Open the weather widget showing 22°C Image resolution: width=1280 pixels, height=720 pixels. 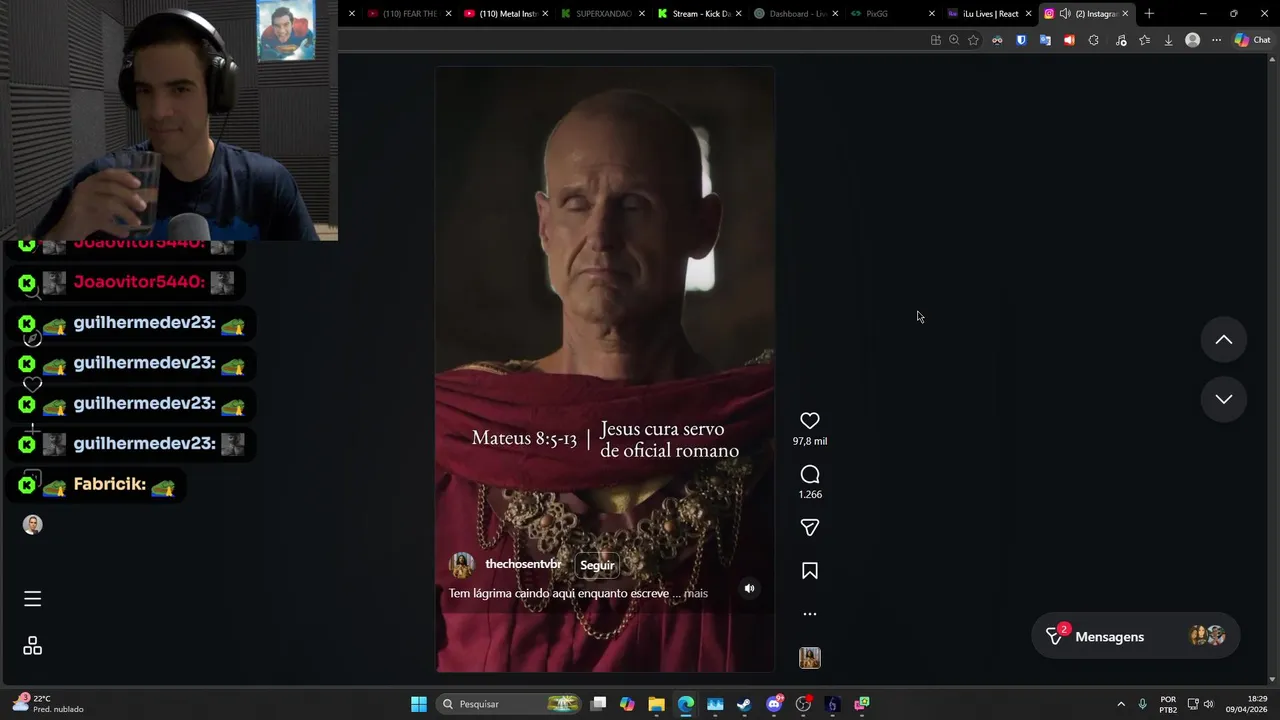click(x=48, y=704)
